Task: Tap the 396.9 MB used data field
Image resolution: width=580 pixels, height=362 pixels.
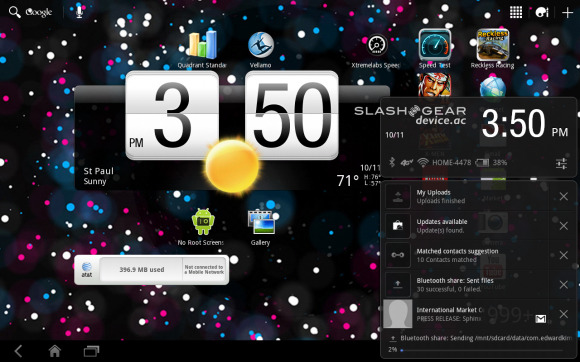Action: pyautogui.click(x=141, y=270)
